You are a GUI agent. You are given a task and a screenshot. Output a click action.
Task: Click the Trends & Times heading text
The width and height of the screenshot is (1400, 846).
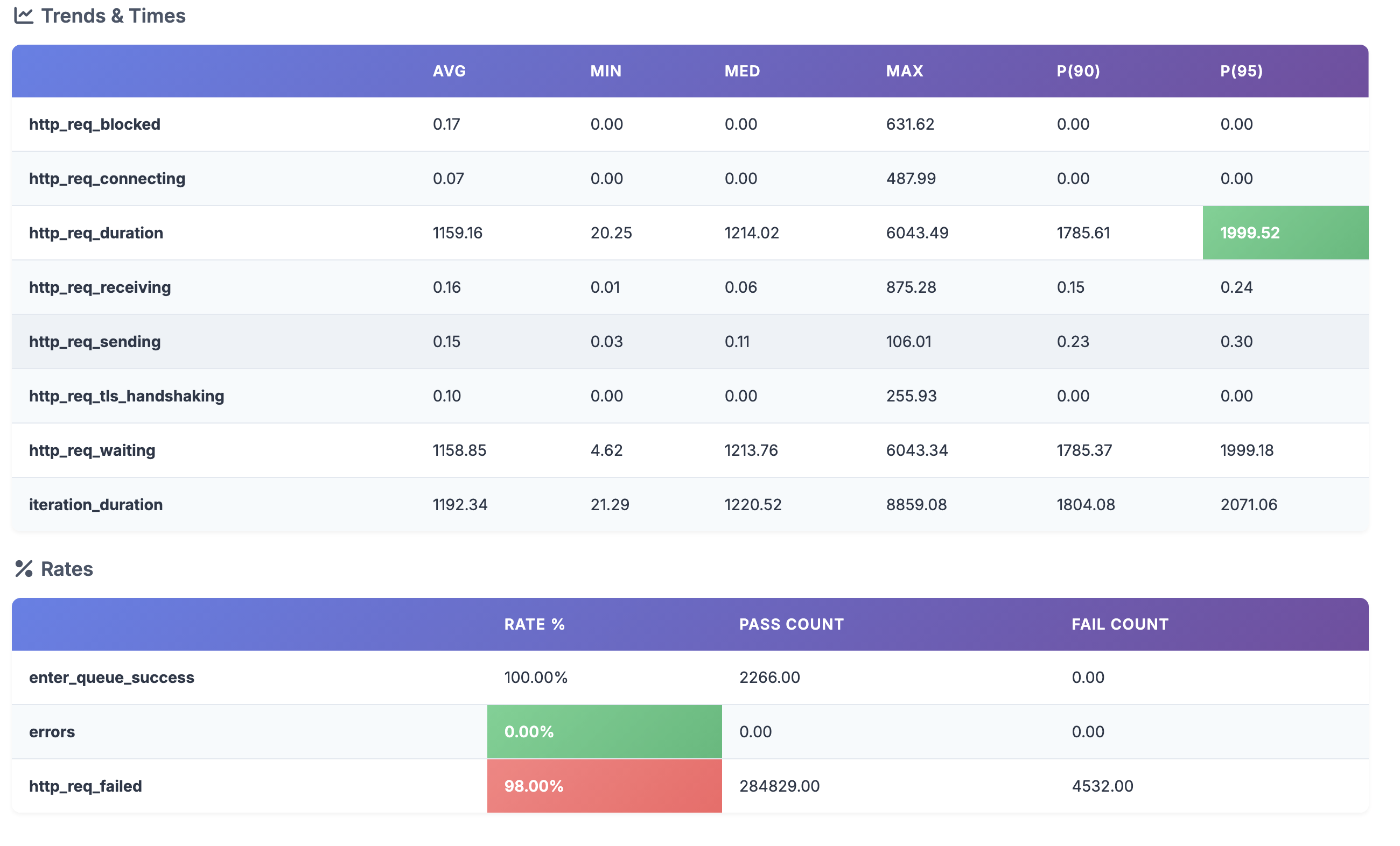pos(113,16)
